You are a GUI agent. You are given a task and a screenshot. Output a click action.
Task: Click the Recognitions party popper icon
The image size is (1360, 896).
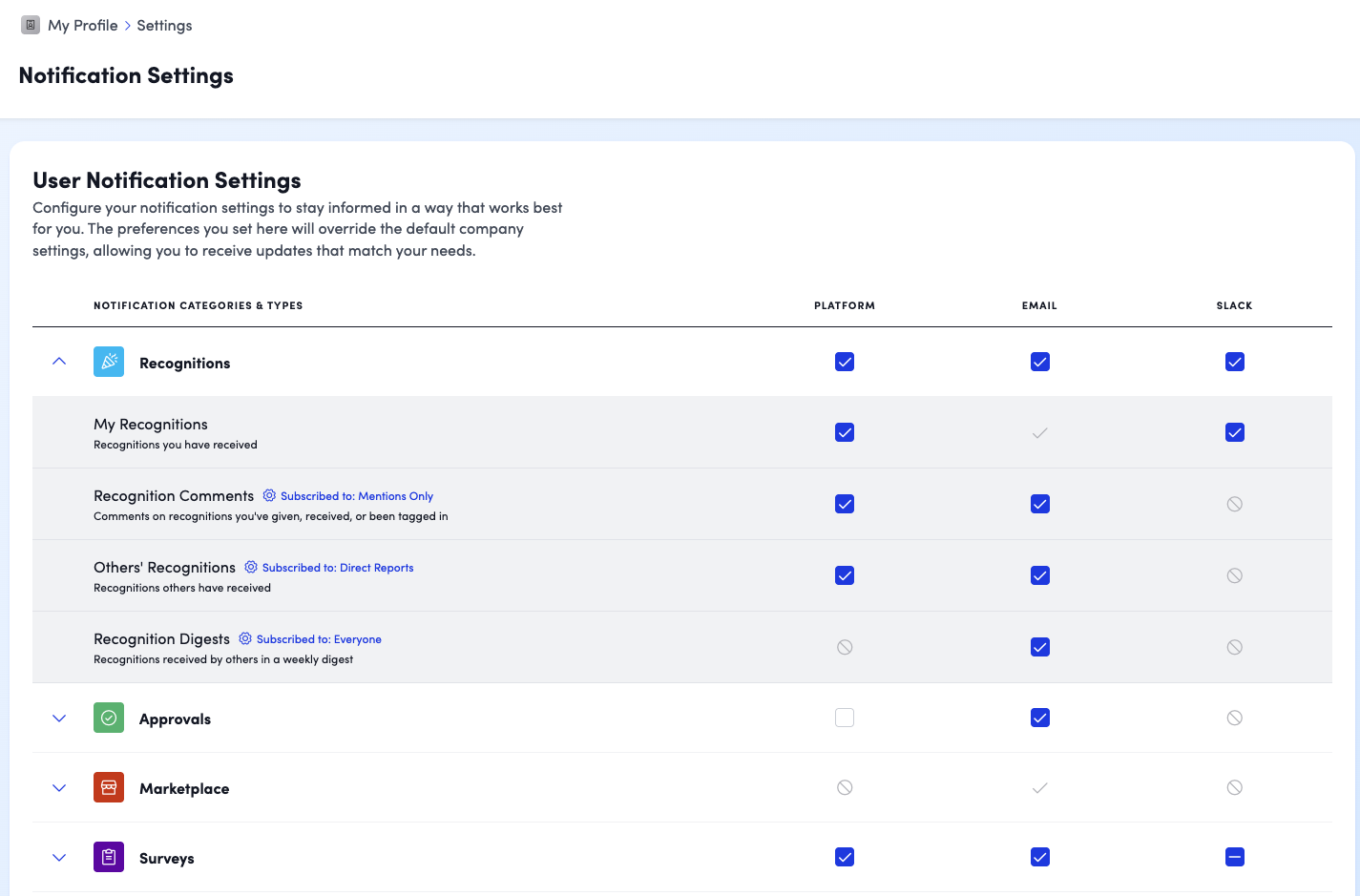click(109, 362)
